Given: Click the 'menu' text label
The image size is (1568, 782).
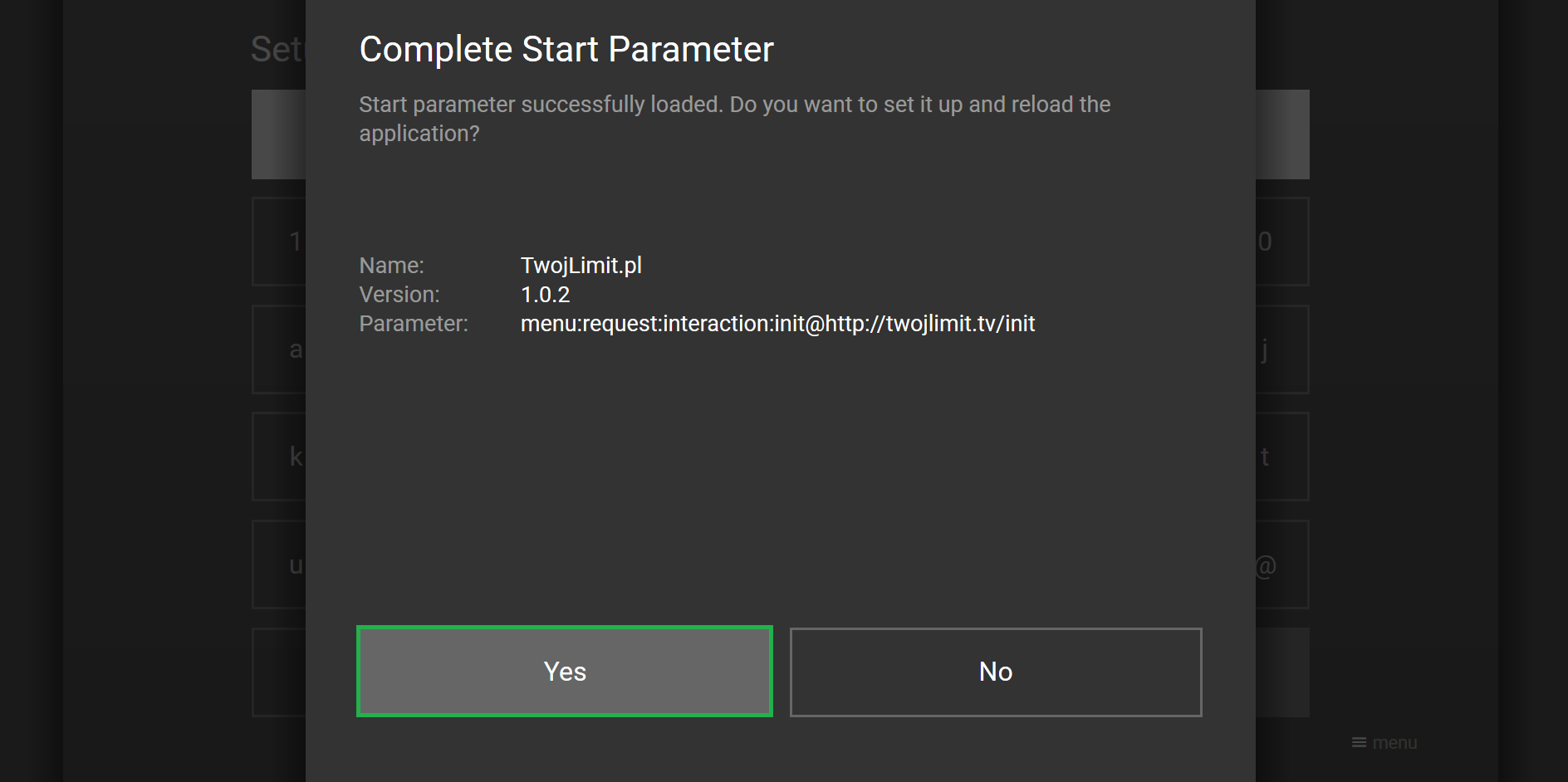Looking at the screenshot, I should (x=1394, y=743).
